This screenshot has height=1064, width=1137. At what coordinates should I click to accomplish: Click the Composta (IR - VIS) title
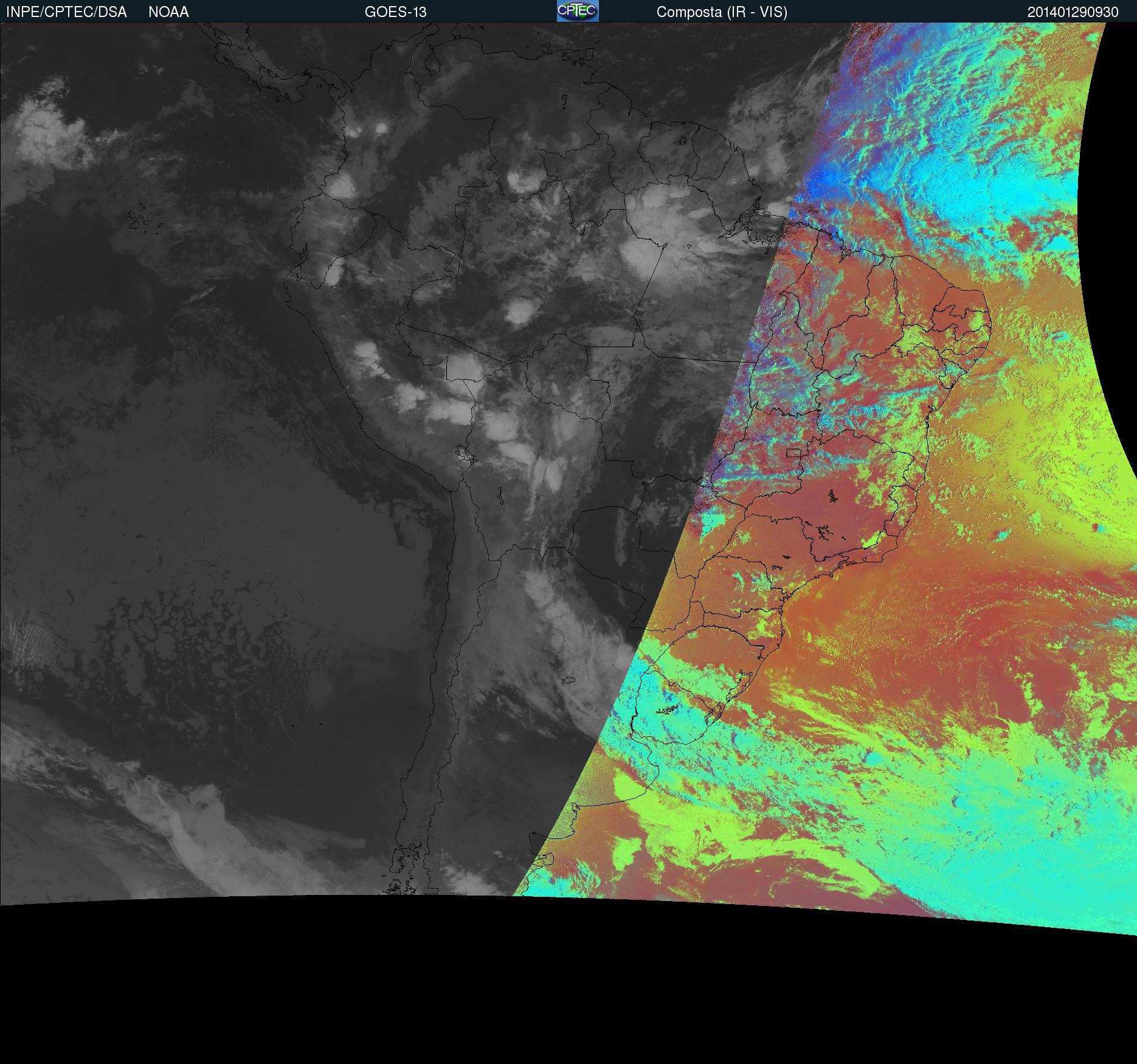(722, 12)
